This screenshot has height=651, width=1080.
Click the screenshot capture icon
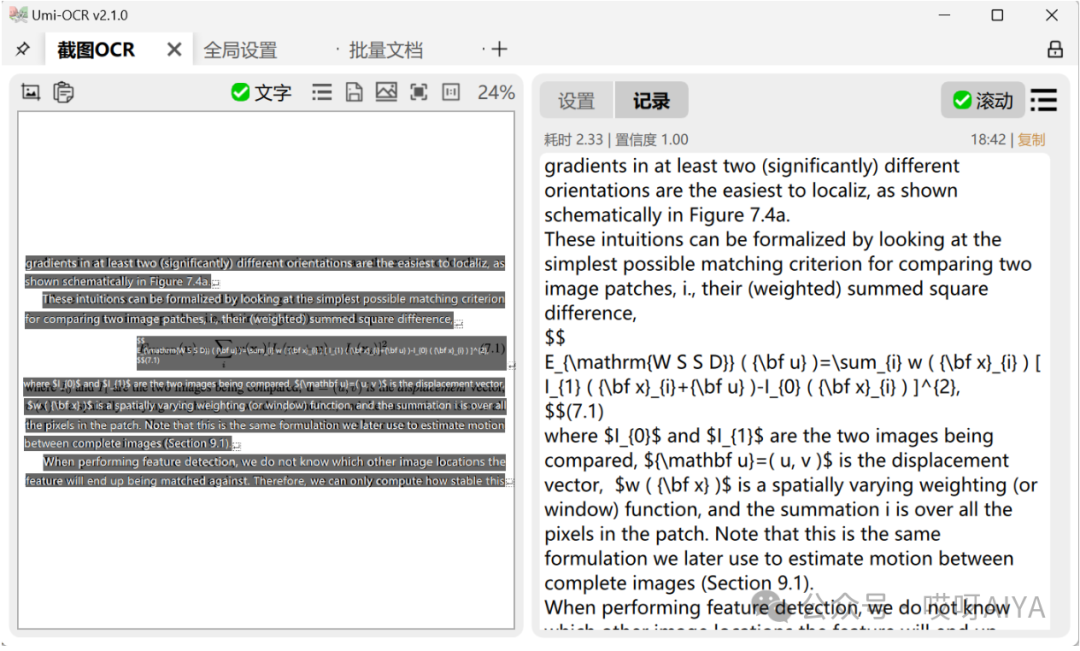tap(31, 93)
